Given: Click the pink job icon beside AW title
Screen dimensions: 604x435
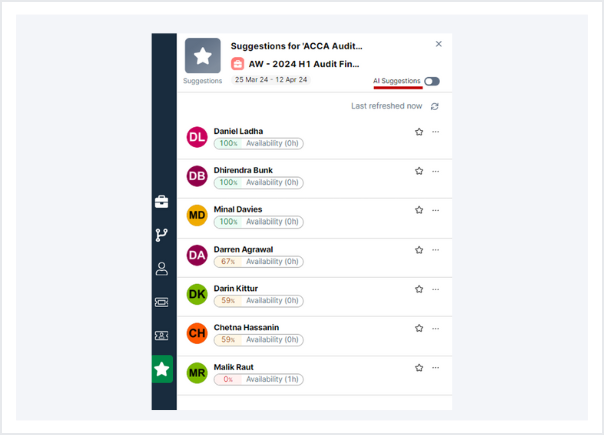Looking at the screenshot, I should (x=238, y=63).
